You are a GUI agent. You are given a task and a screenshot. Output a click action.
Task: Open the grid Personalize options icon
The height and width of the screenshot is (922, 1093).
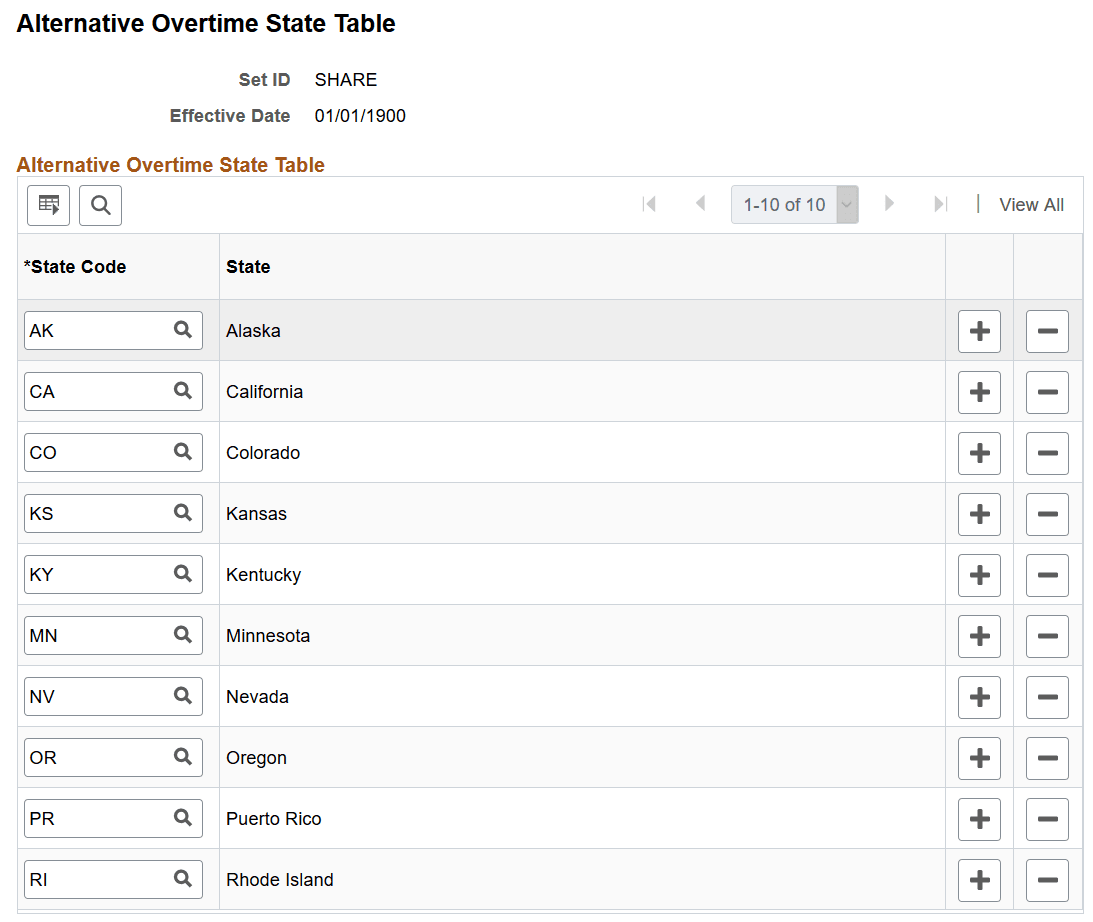[48, 205]
